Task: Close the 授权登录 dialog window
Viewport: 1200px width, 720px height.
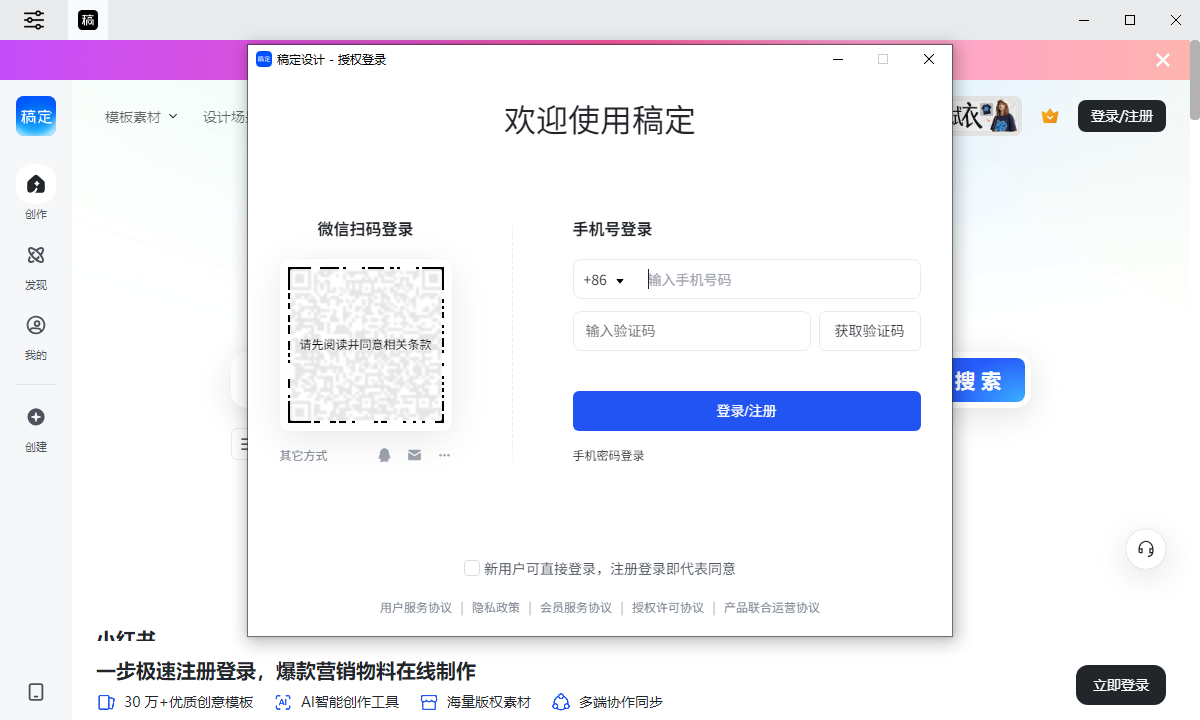Action: (x=929, y=59)
